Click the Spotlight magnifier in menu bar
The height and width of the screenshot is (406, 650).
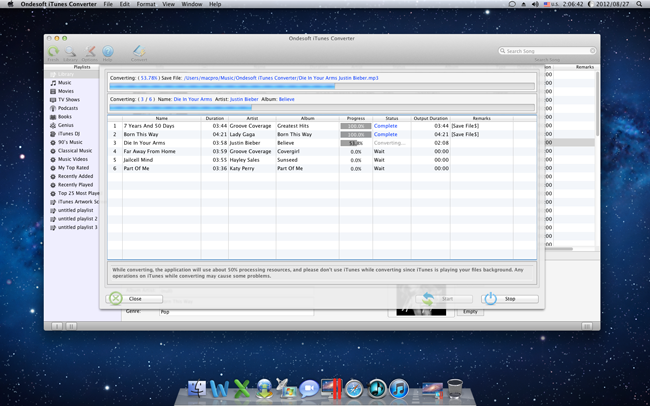click(x=639, y=4)
